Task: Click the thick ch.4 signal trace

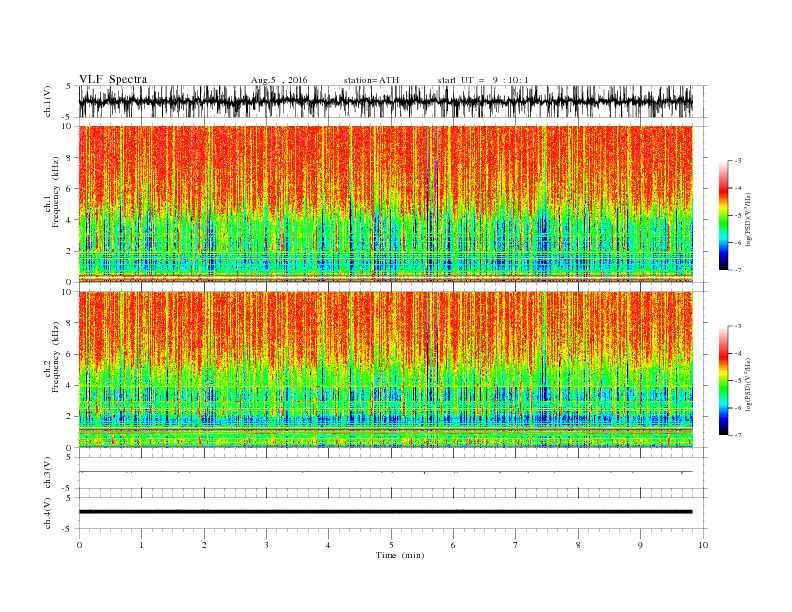Action: (386, 512)
